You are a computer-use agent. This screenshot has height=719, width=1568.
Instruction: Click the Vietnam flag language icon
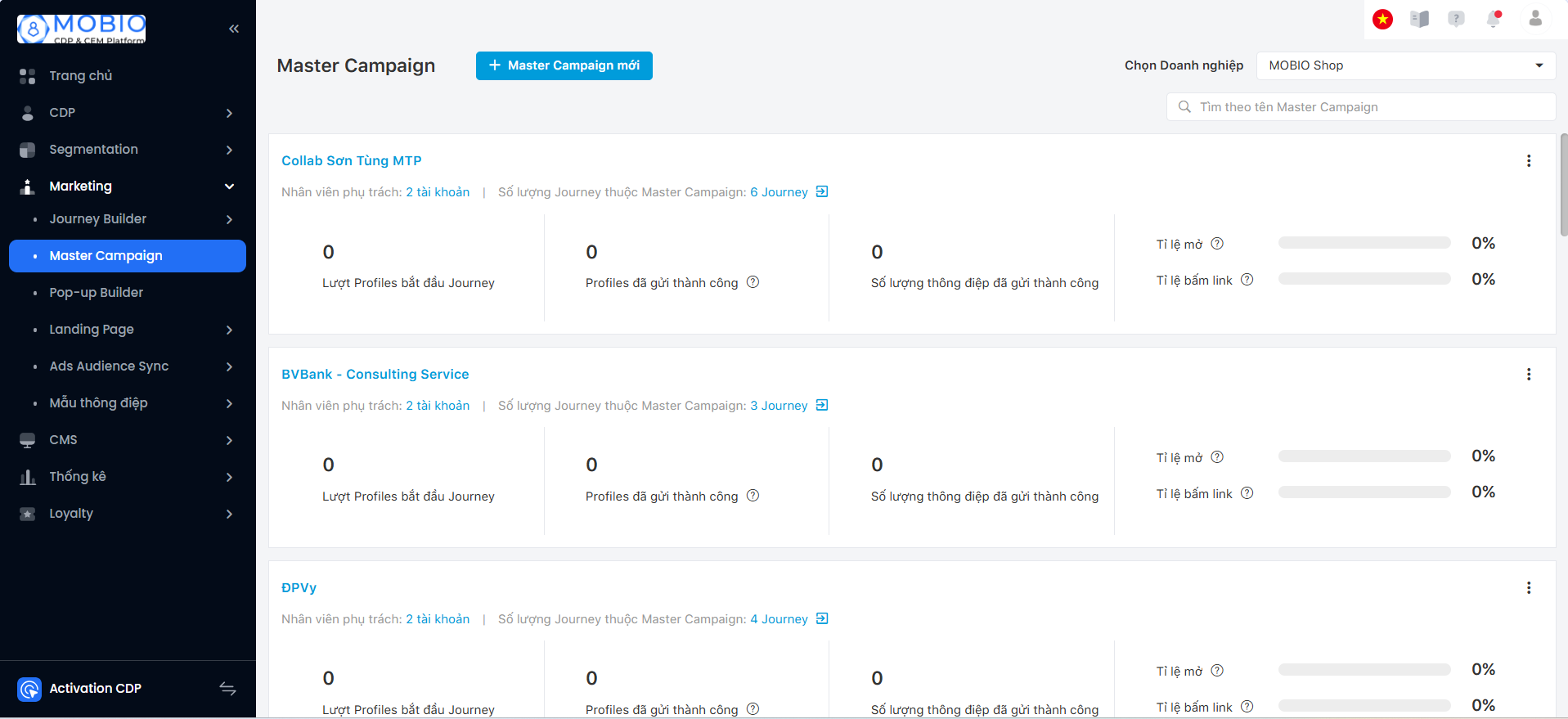(x=1382, y=19)
